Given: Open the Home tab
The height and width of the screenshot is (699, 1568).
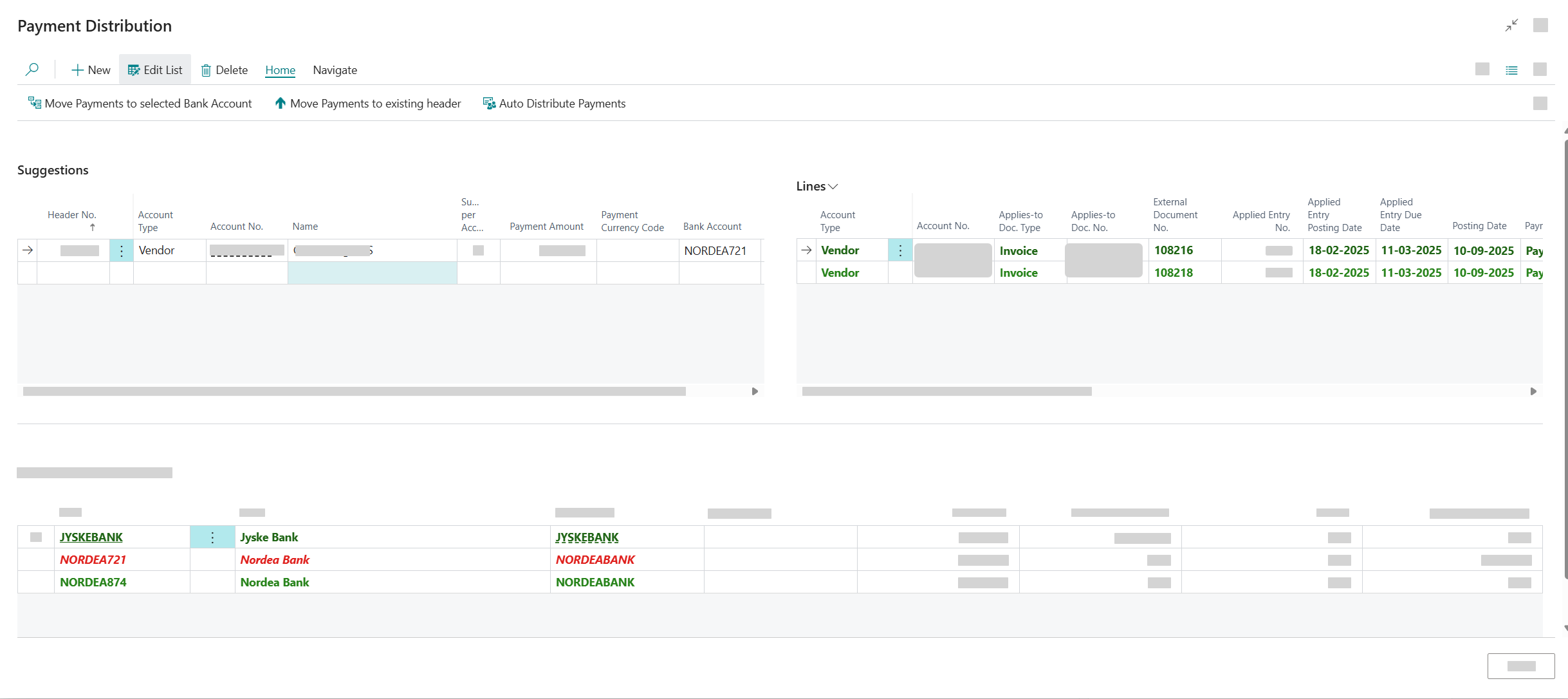Looking at the screenshot, I should point(280,70).
